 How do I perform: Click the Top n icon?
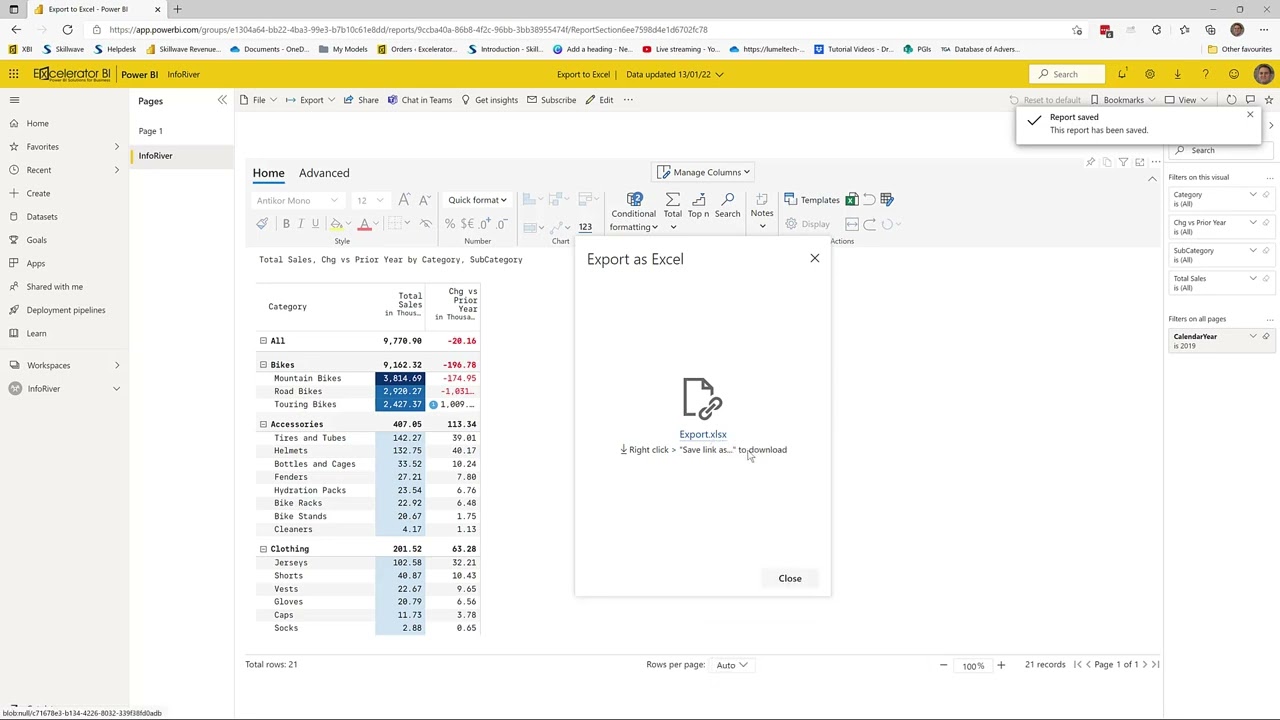698,200
